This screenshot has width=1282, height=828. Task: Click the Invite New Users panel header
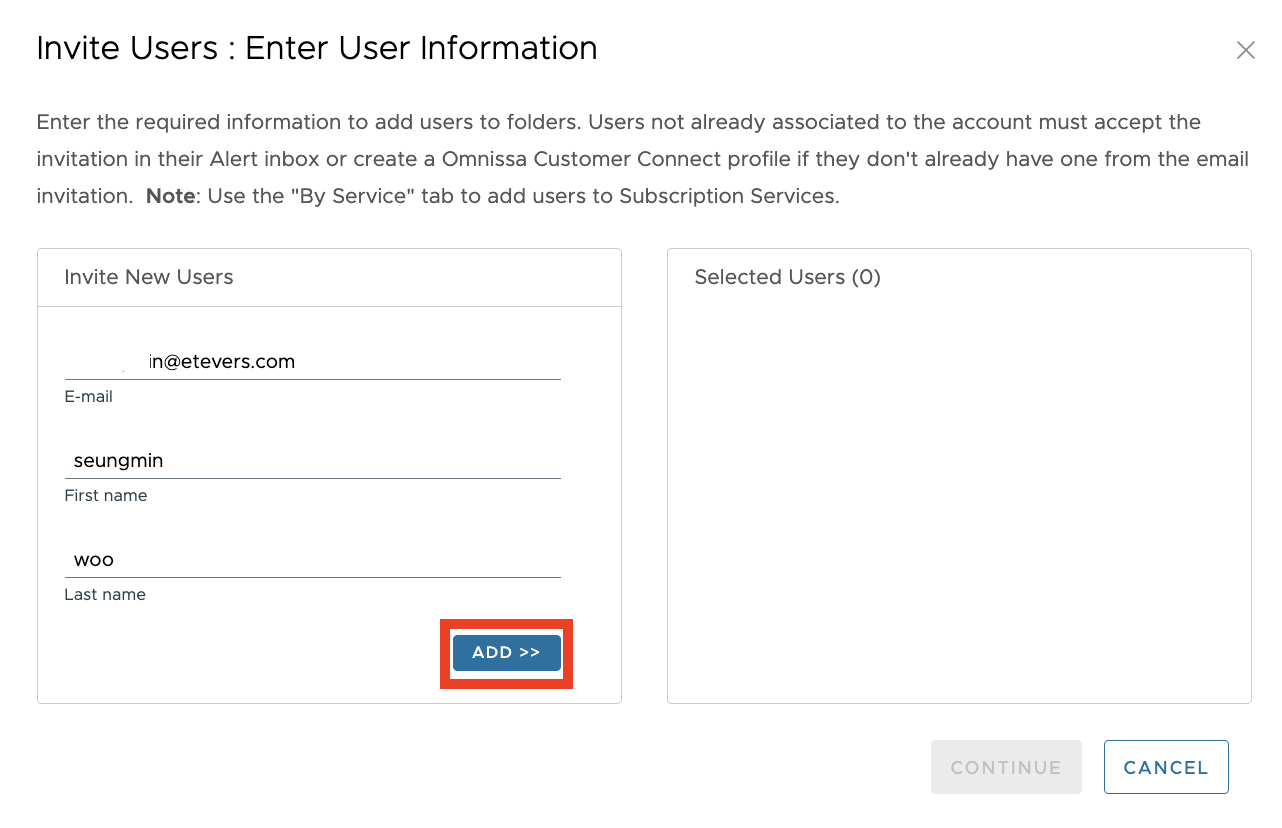point(149,278)
